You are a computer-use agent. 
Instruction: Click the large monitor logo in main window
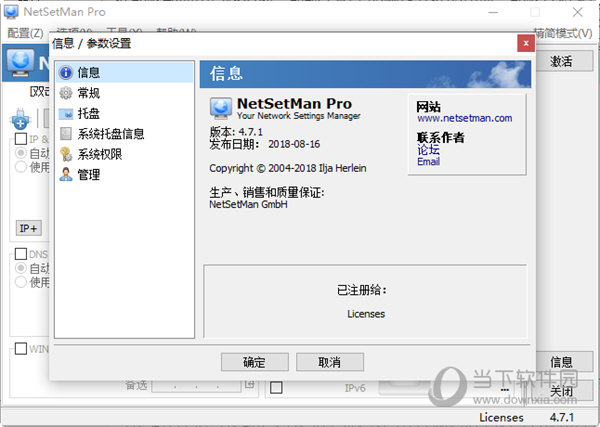[x=20, y=62]
